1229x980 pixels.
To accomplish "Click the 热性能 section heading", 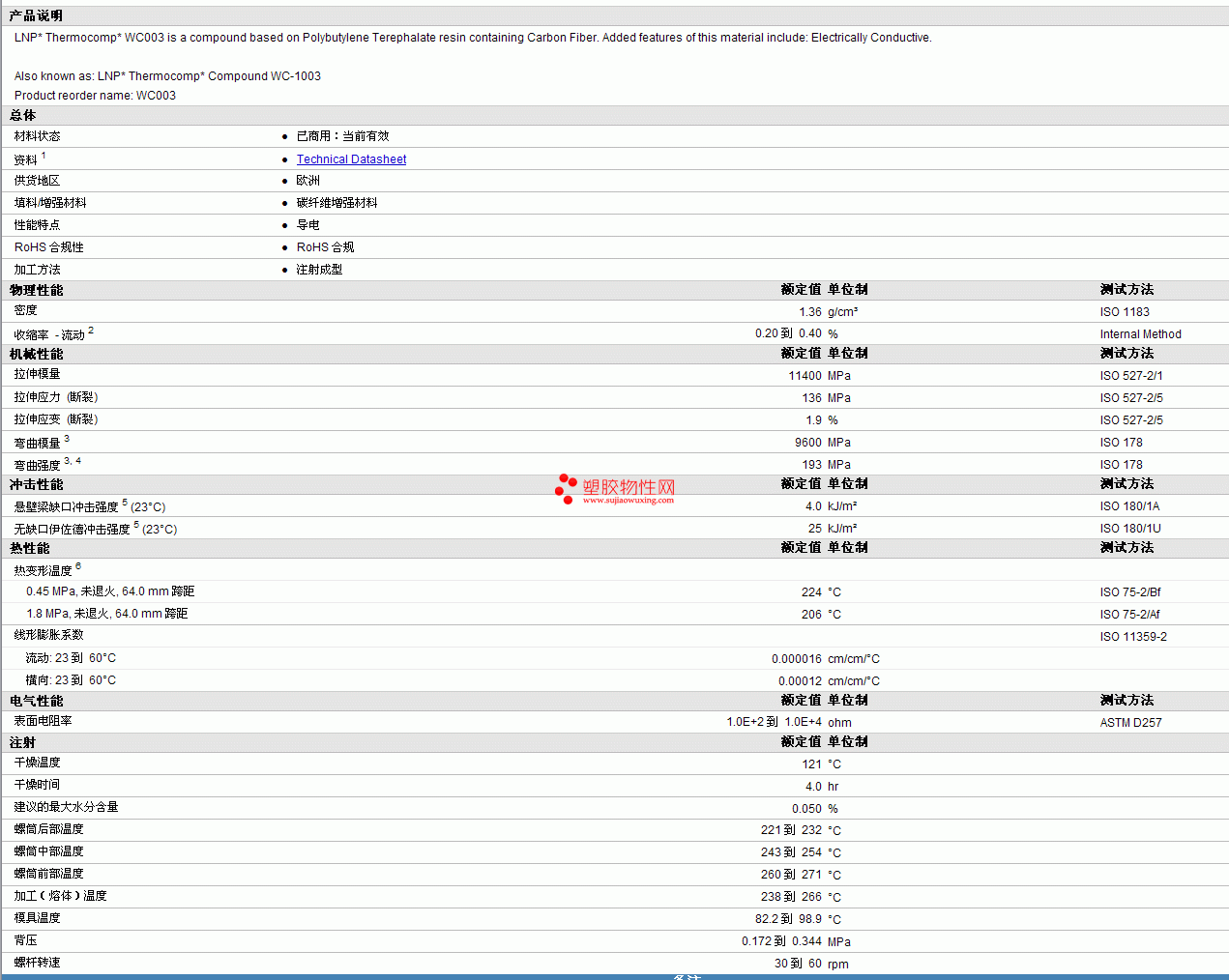I will click(30, 548).
